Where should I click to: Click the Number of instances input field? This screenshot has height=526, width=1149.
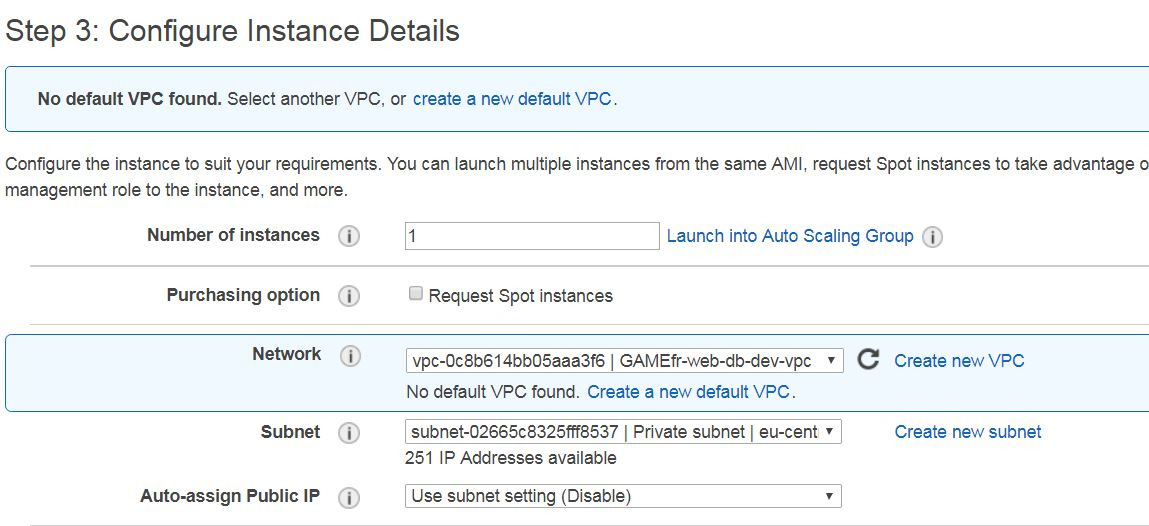point(533,236)
